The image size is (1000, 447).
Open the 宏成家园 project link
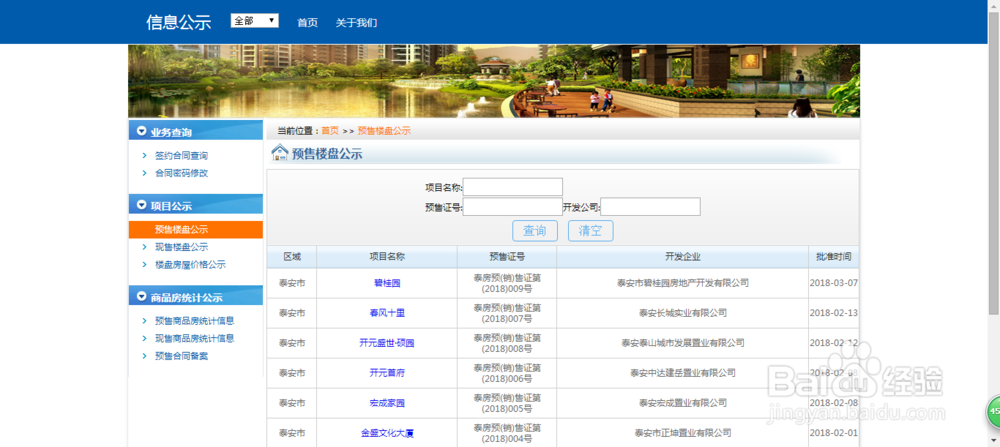coord(387,403)
